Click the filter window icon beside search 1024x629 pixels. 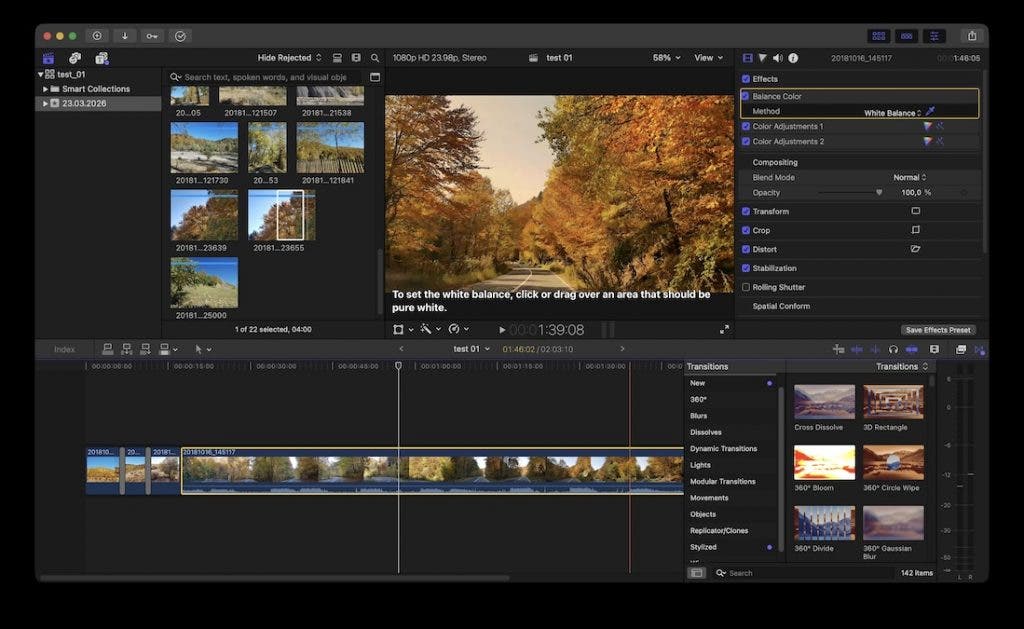pyautogui.click(x=375, y=77)
